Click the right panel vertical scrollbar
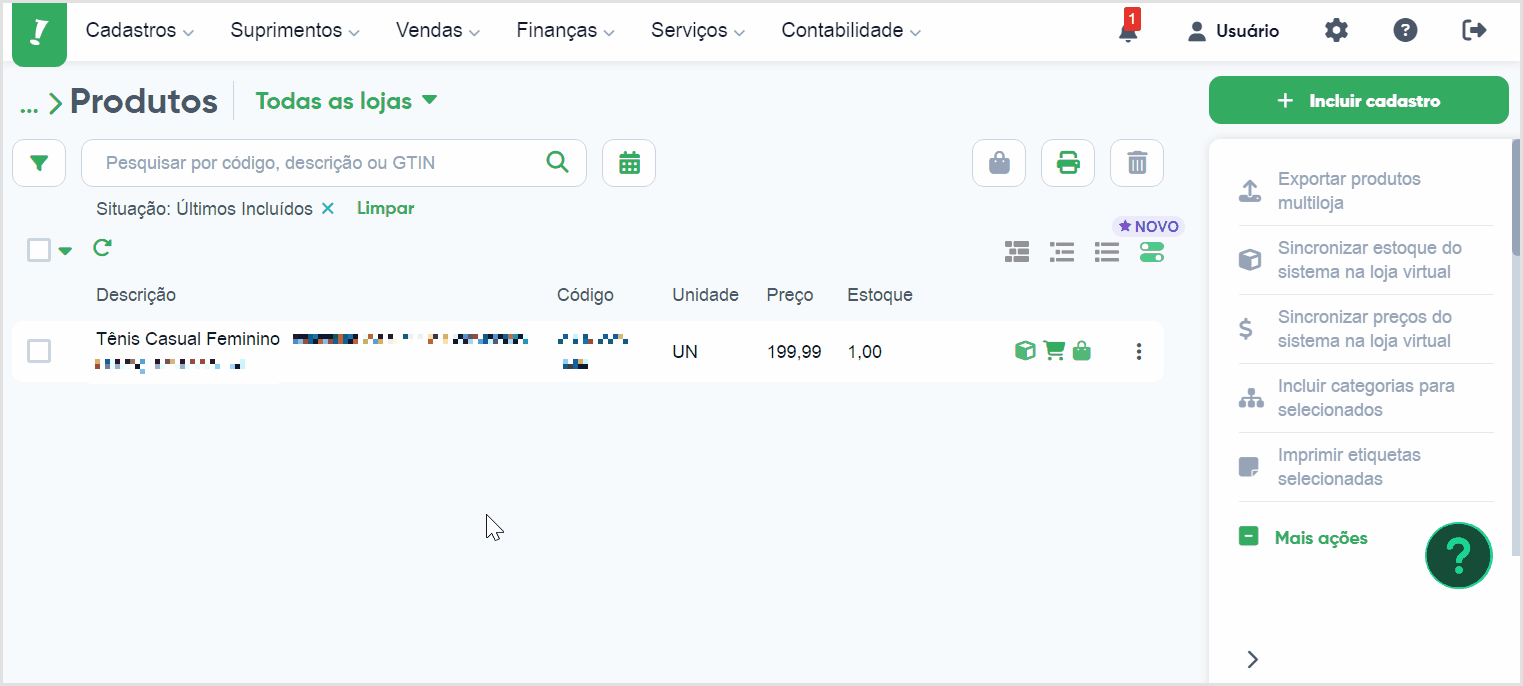 point(1516,200)
